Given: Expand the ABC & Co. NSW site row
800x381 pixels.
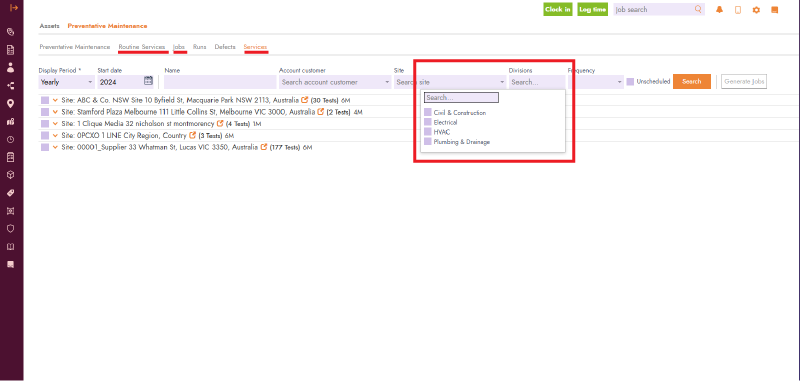Looking at the screenshot, I should tap(55, 100).
